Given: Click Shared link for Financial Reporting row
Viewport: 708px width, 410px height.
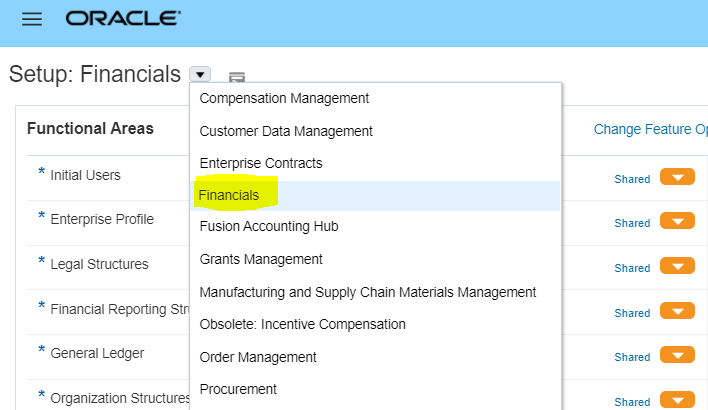Looking at the screenshot, I should point(632,313).
